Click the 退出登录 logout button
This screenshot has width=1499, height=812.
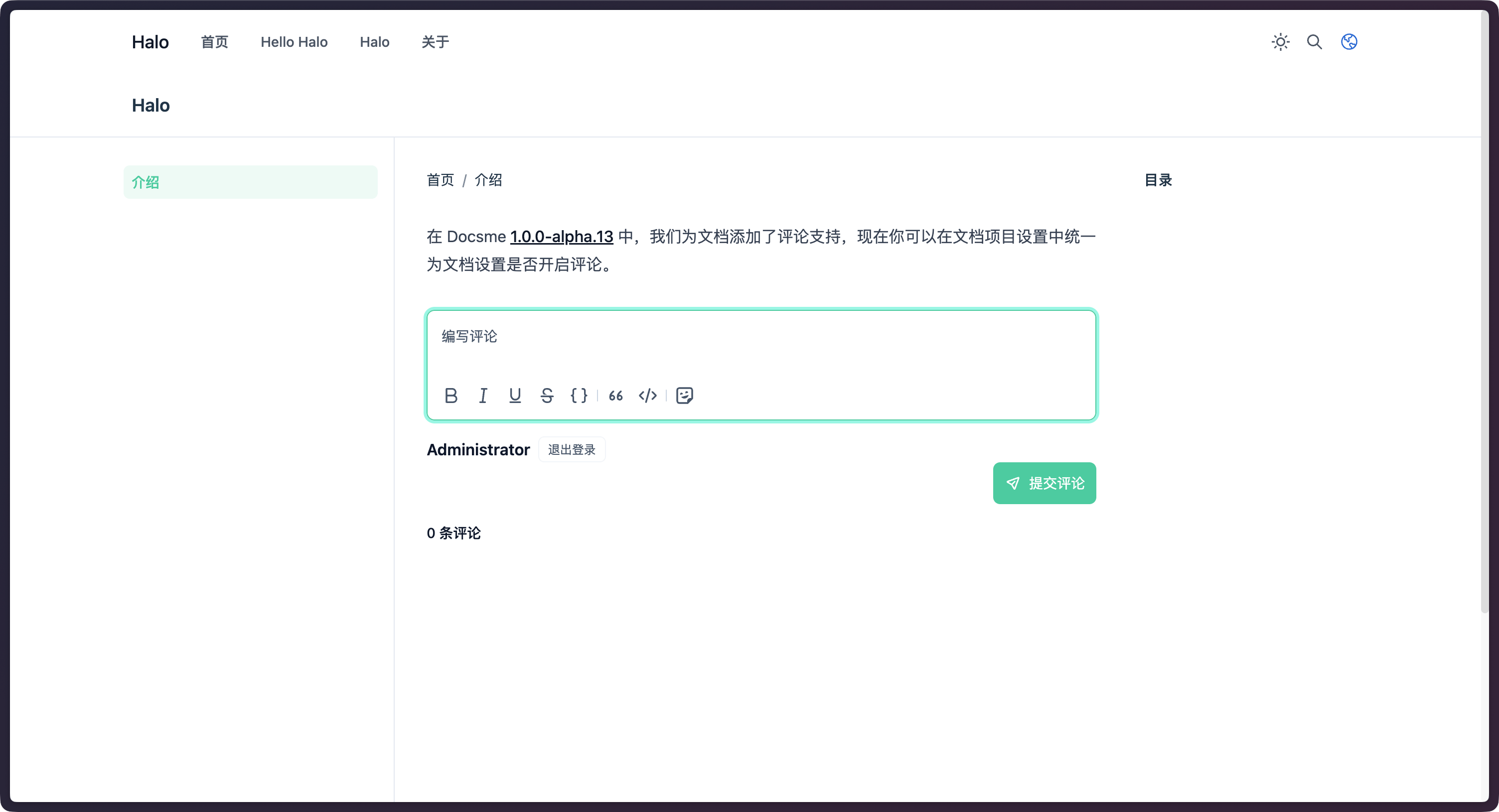572,450
